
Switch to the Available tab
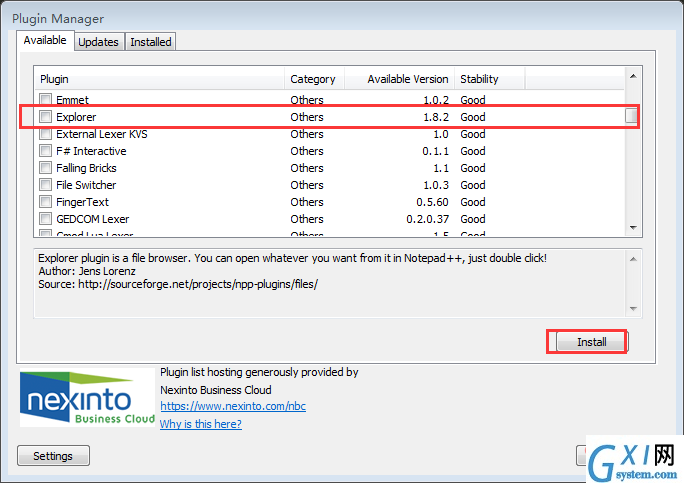click(x=45, y=41)
